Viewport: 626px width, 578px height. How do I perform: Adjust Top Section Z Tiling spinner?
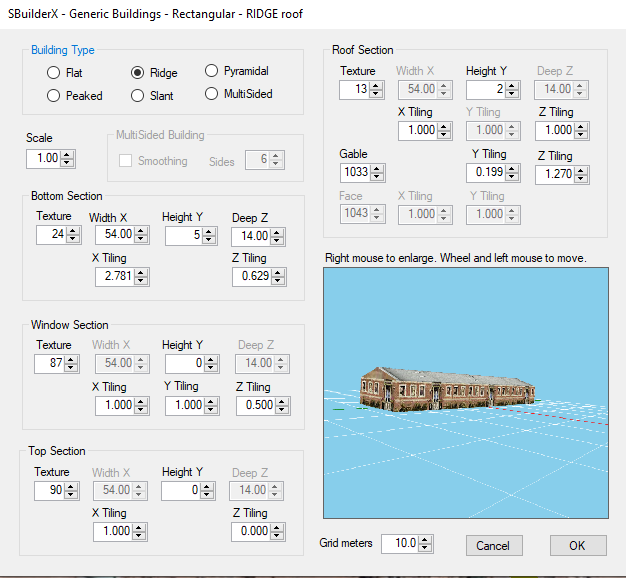pyautogui.click(x=276, y=532)
